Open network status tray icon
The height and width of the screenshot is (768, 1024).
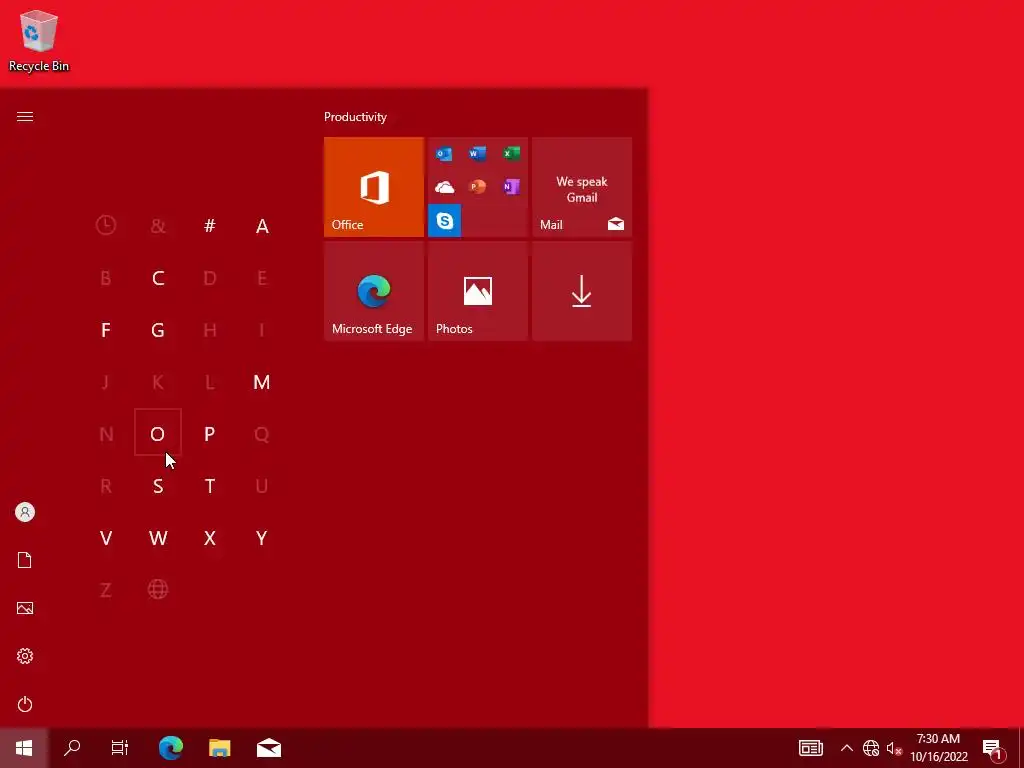(x=871, y=748)
